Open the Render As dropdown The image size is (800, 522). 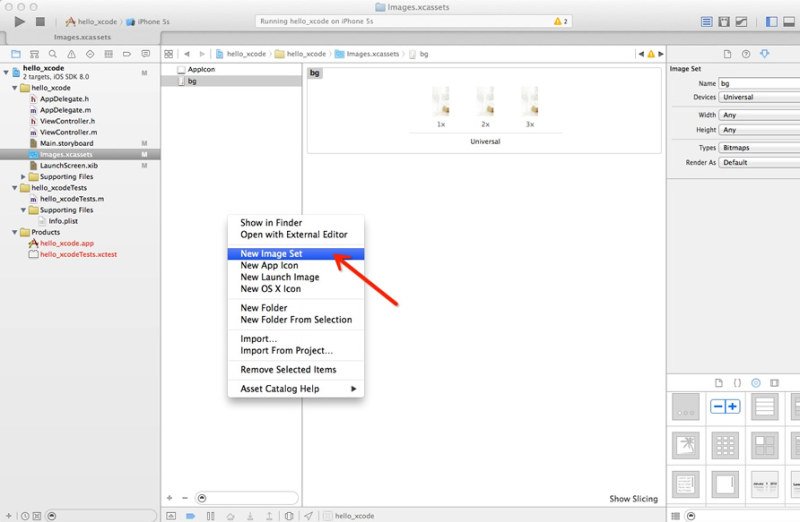point(759,162)
